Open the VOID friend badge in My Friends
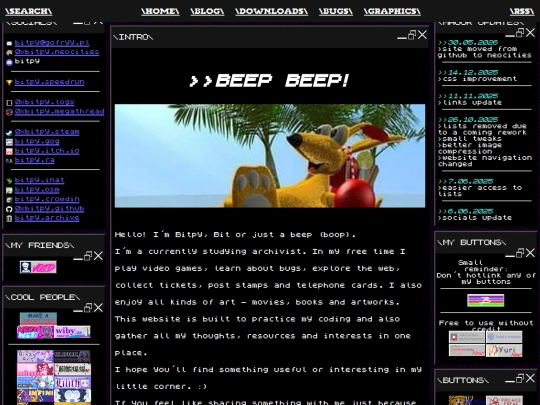540x405 pixels. click(38, 267)
